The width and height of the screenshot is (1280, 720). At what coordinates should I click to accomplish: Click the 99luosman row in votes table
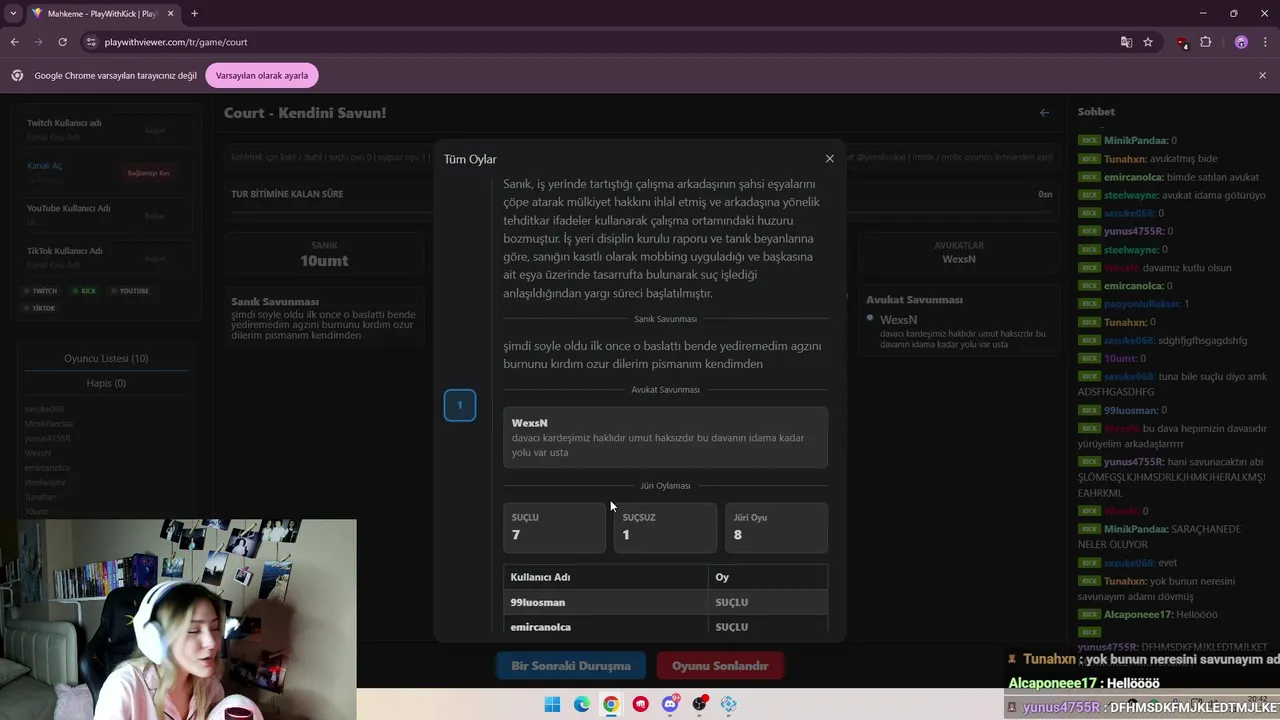click(666, 602)
